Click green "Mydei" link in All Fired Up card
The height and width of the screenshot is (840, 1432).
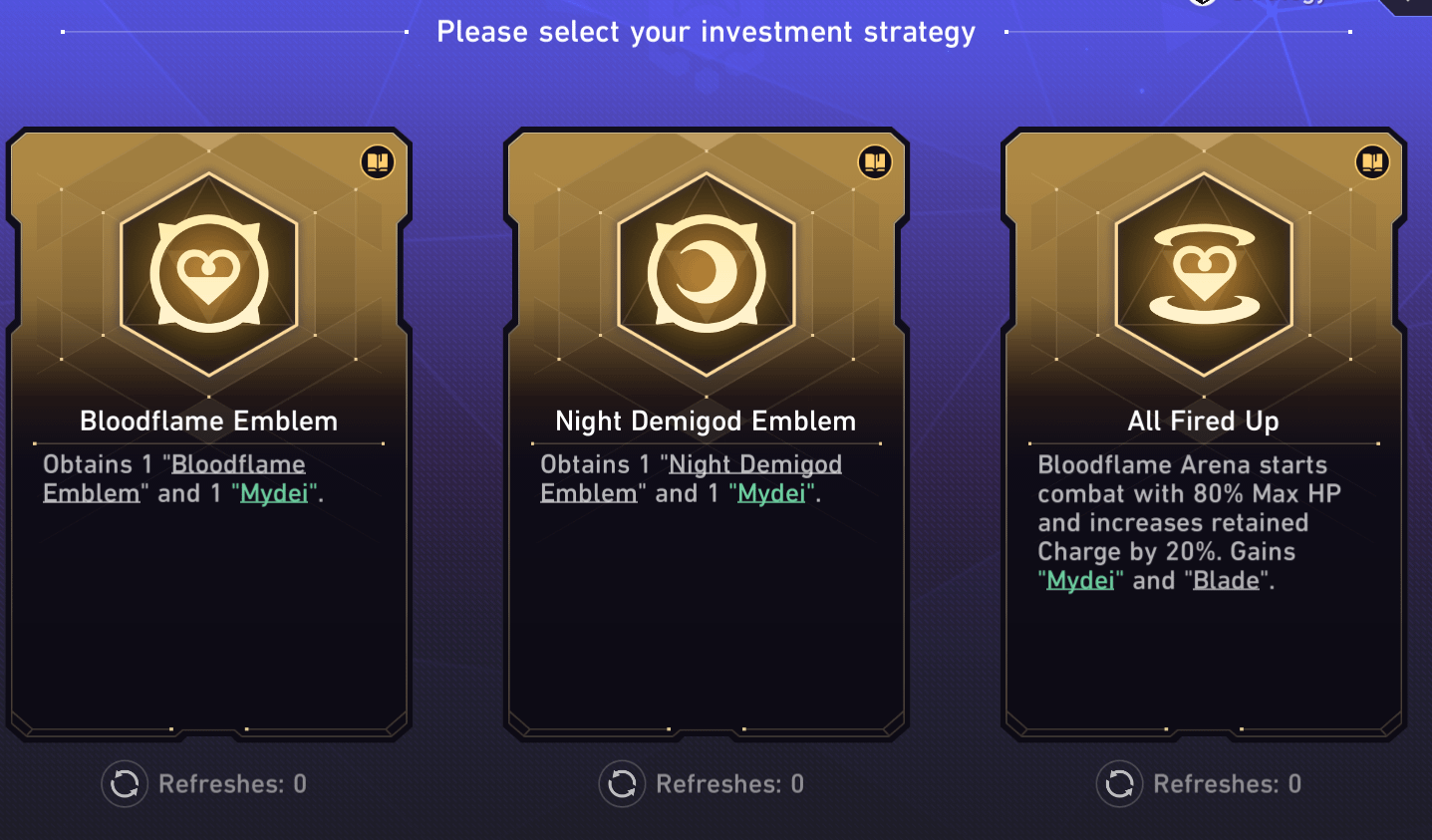pyautogui.click(x=1080, y=581)
